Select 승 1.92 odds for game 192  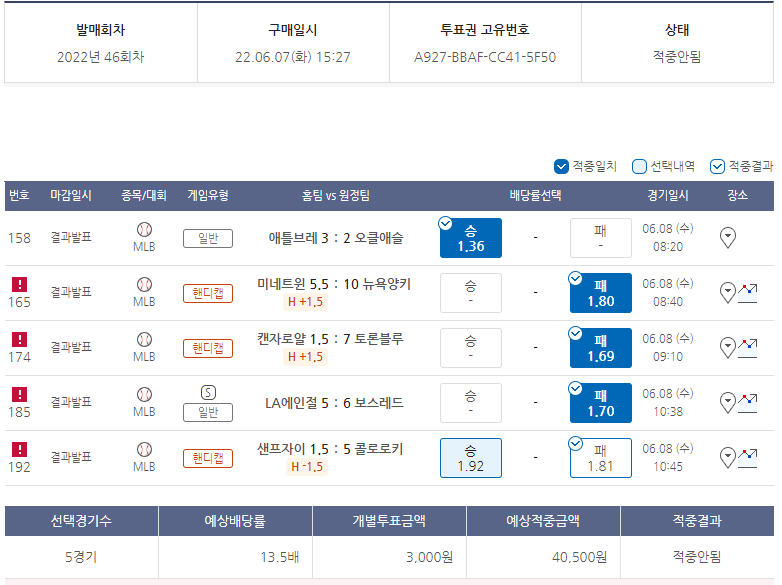(471, 458)
